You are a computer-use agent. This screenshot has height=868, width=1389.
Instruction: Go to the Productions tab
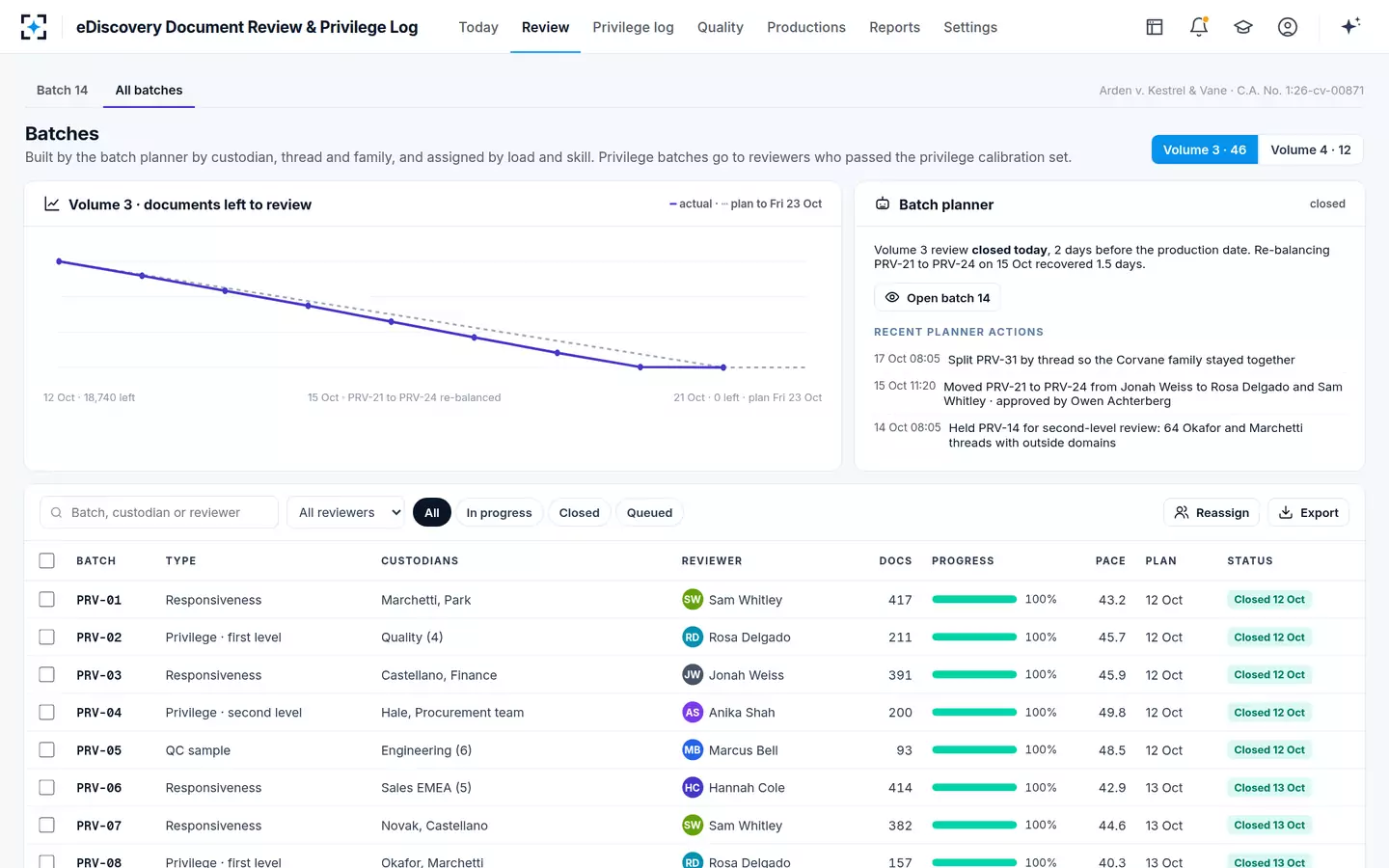pos(806,27)
